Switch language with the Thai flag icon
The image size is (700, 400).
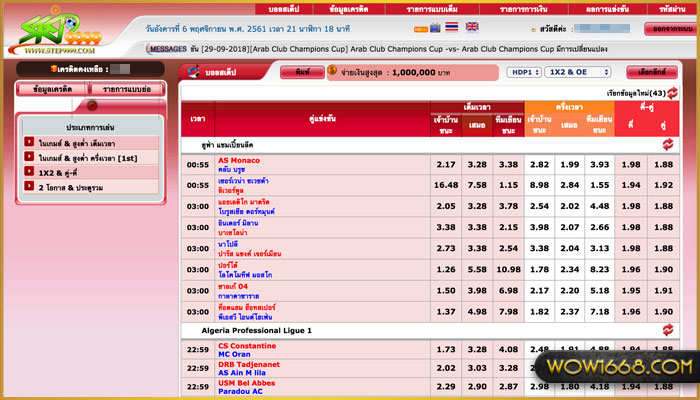[x=450, y=28]
